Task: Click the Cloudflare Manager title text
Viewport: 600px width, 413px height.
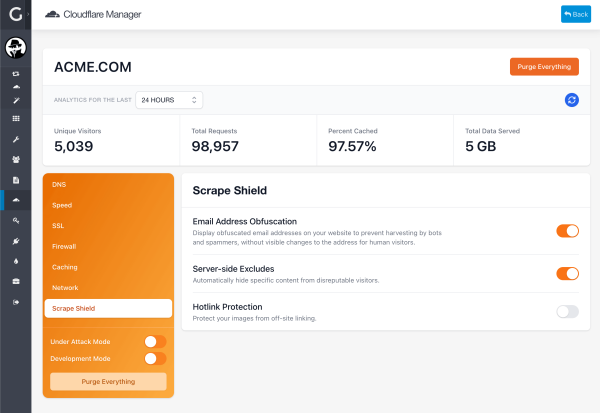Action: click(x=102, y=15)
